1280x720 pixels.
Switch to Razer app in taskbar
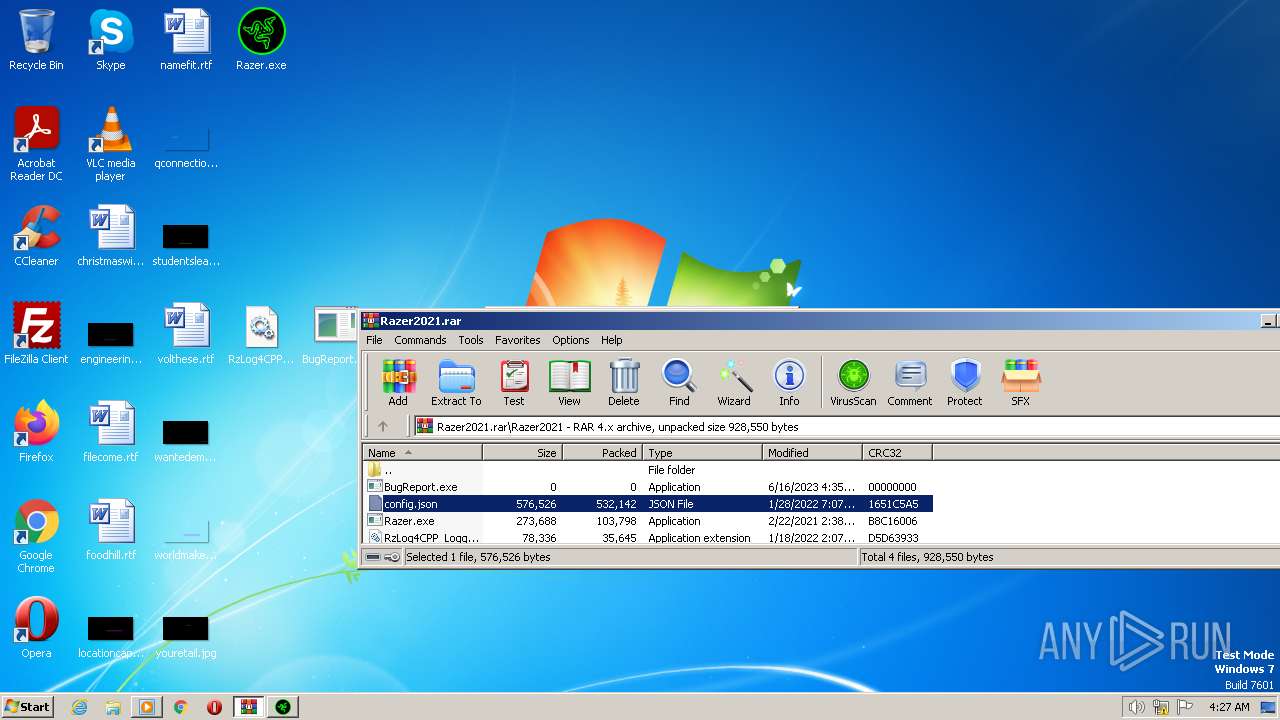(x=282, y=707)
